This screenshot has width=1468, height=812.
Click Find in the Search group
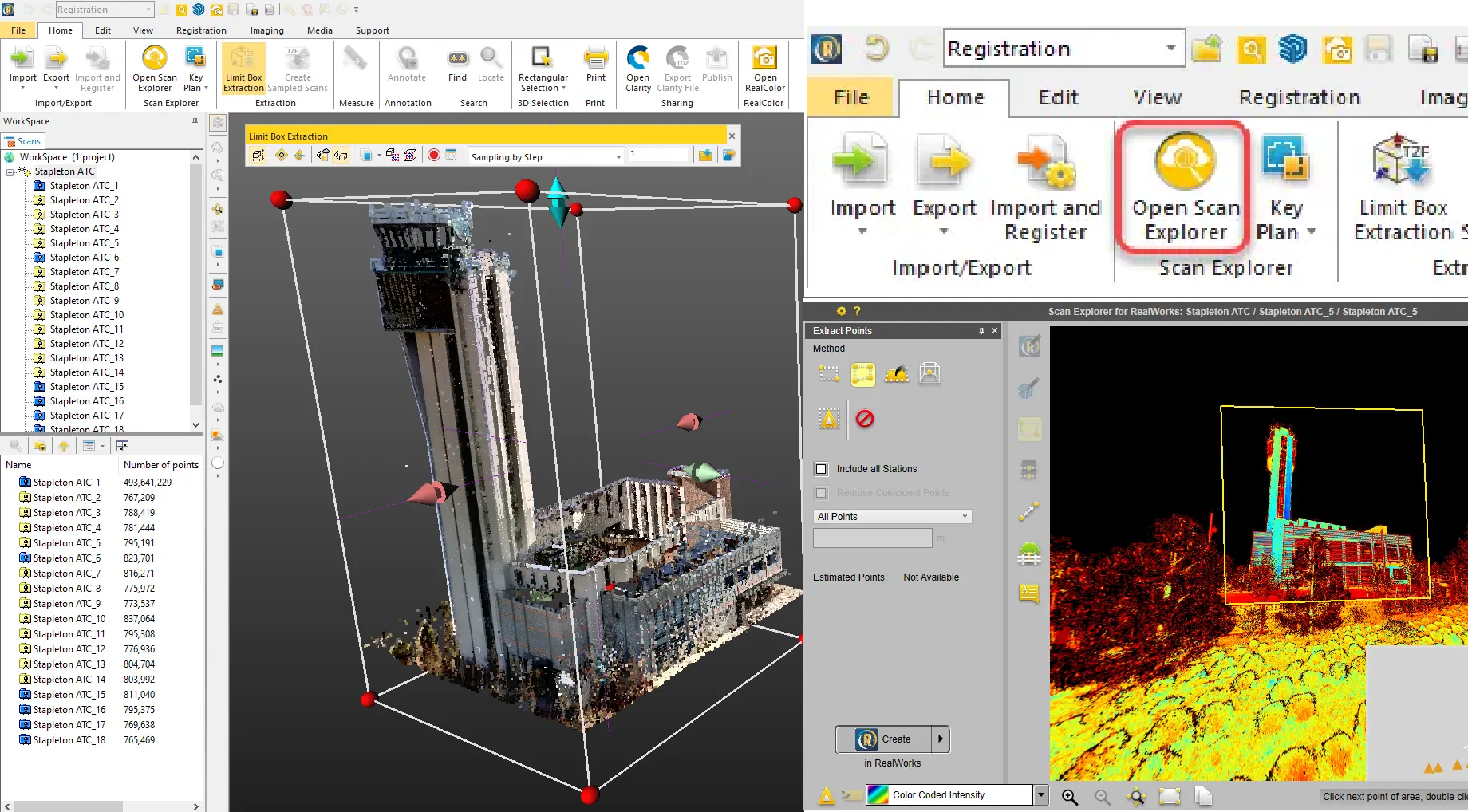pos(457,68)
